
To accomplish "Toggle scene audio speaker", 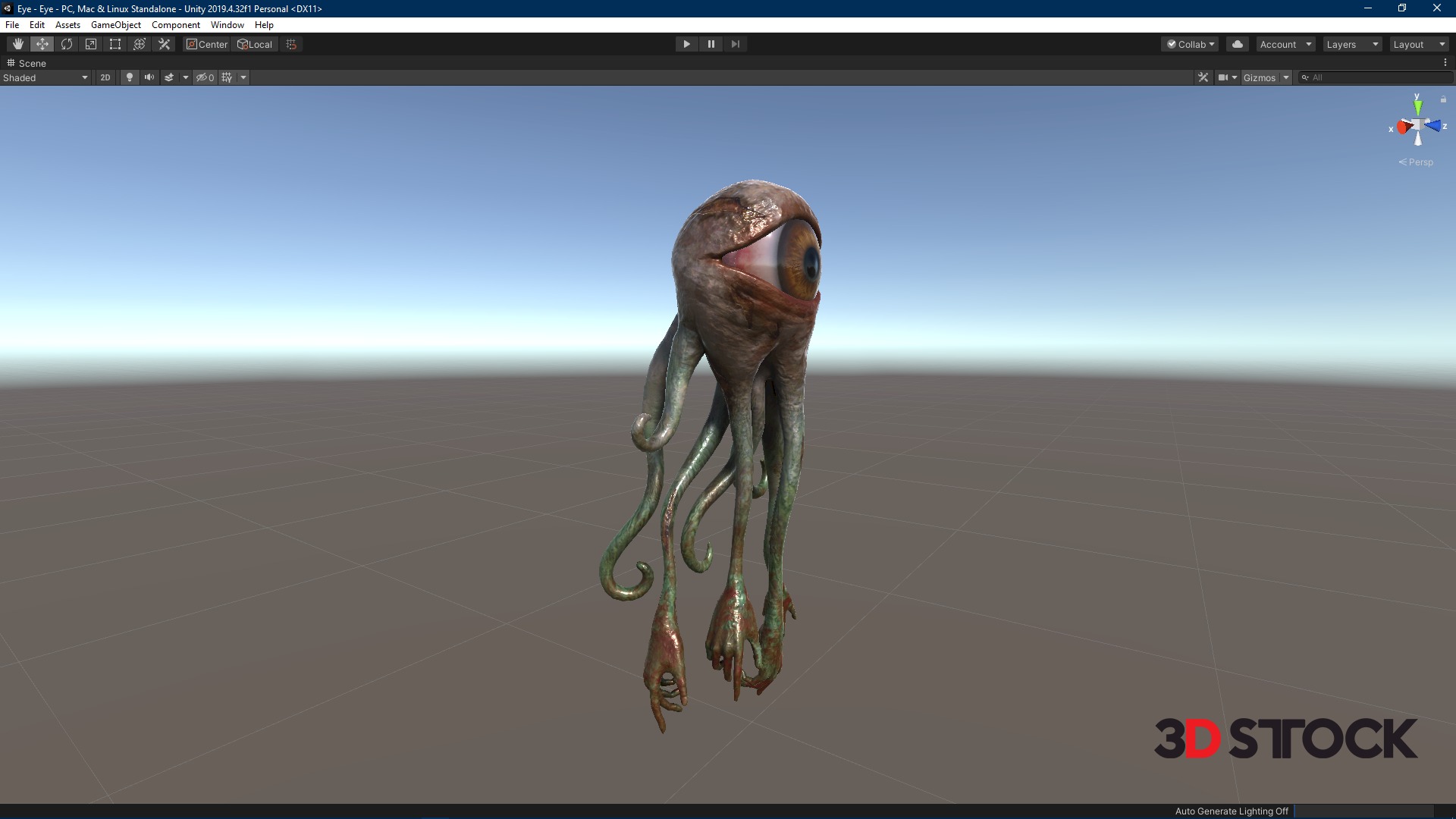I will [149, 77].
